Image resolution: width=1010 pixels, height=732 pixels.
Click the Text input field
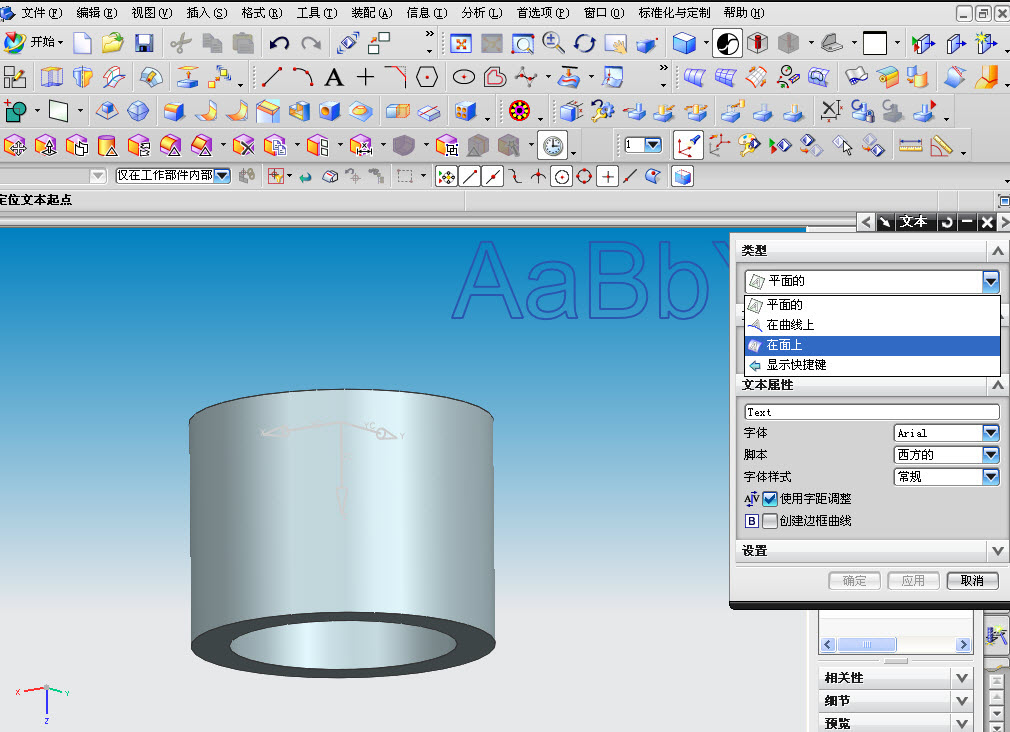872,412
